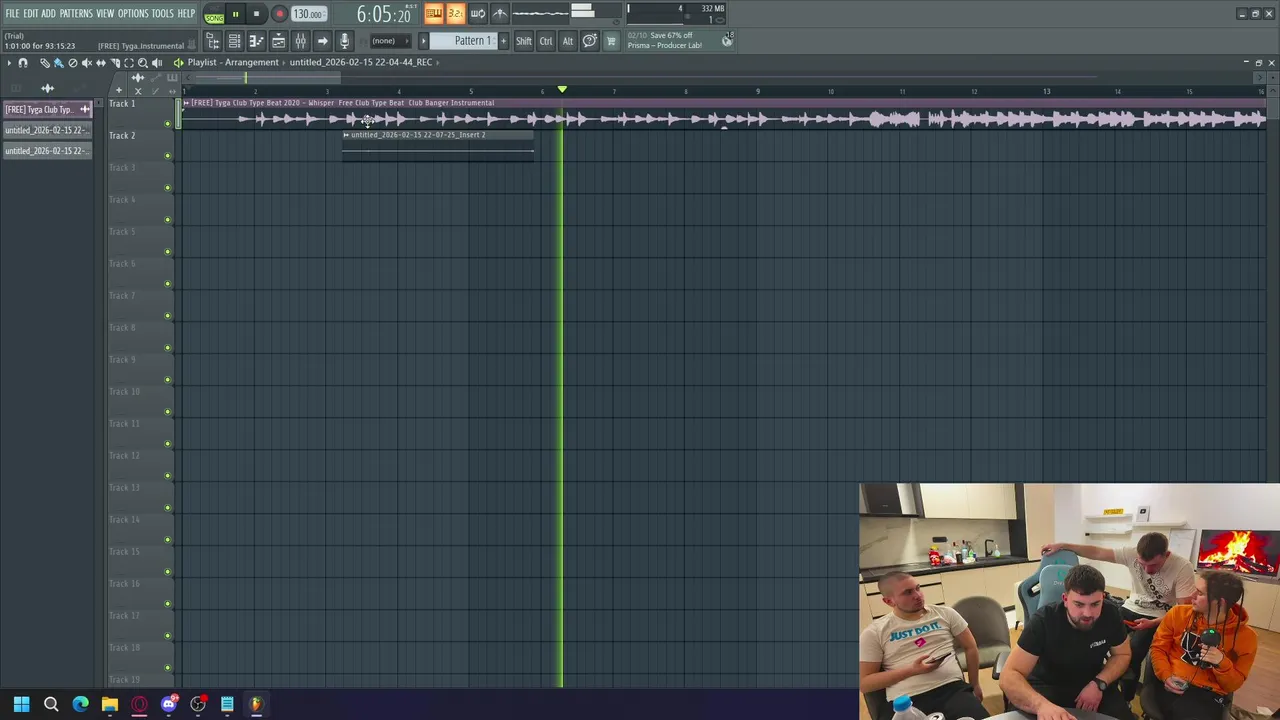Select the Slice tool

pos(114,63)
